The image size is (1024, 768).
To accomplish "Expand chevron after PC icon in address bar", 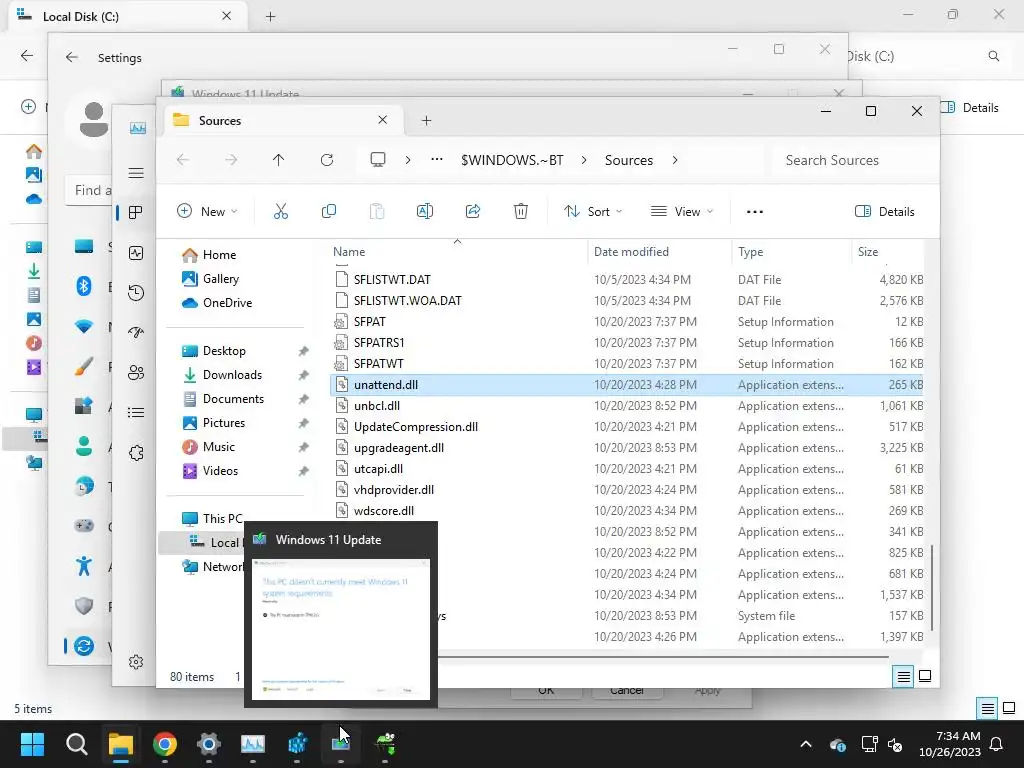I will click(x=408, y=160).
